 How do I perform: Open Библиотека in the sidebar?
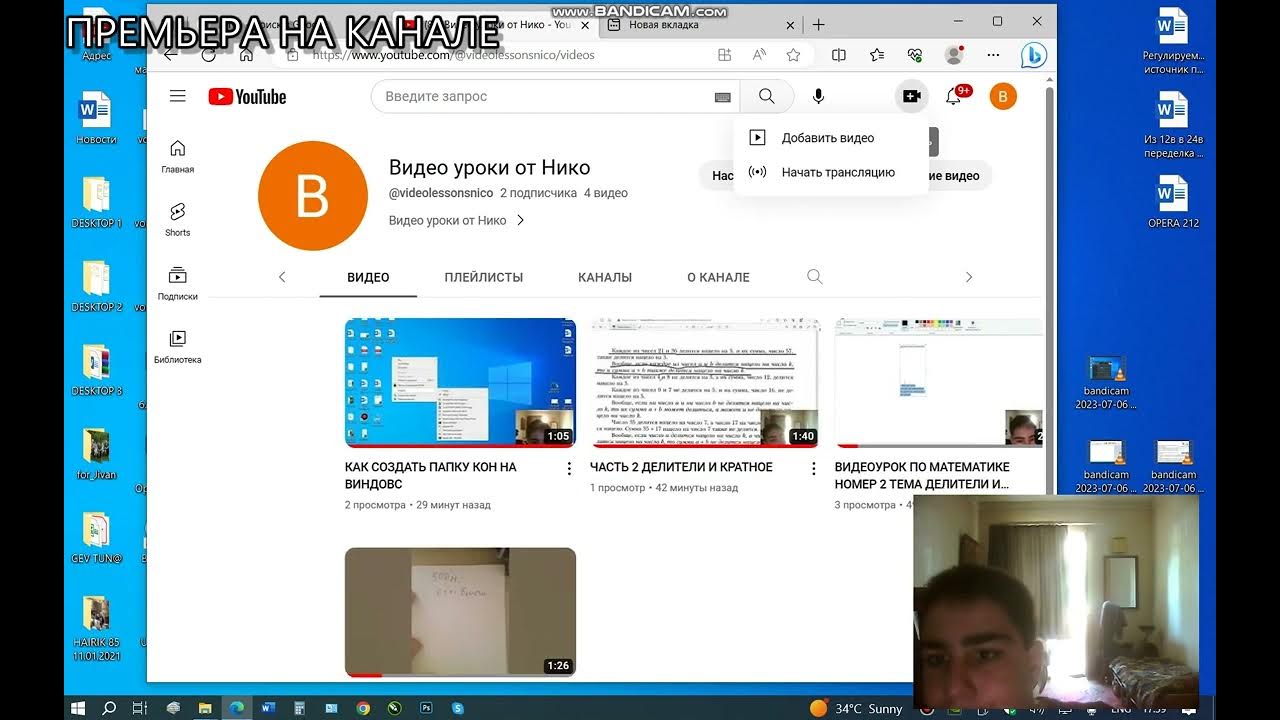coord(178,347)
